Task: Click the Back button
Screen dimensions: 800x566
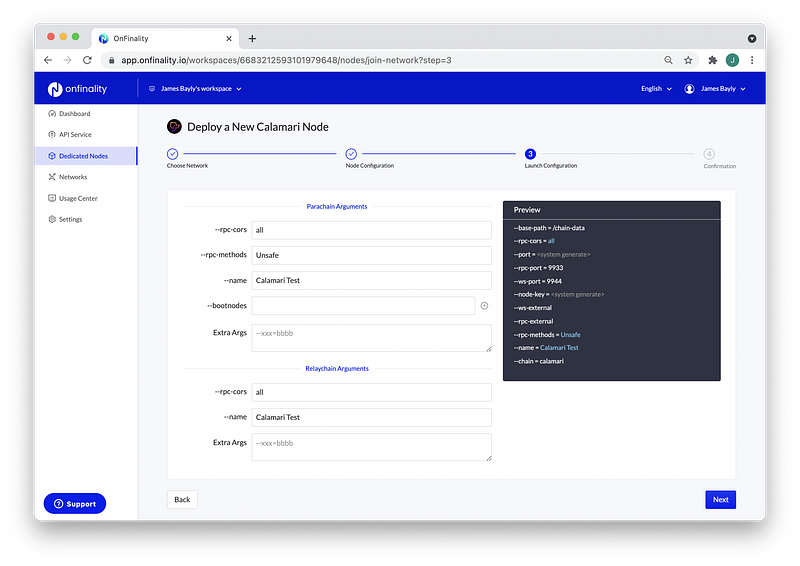Action: [x=182, y=500]
